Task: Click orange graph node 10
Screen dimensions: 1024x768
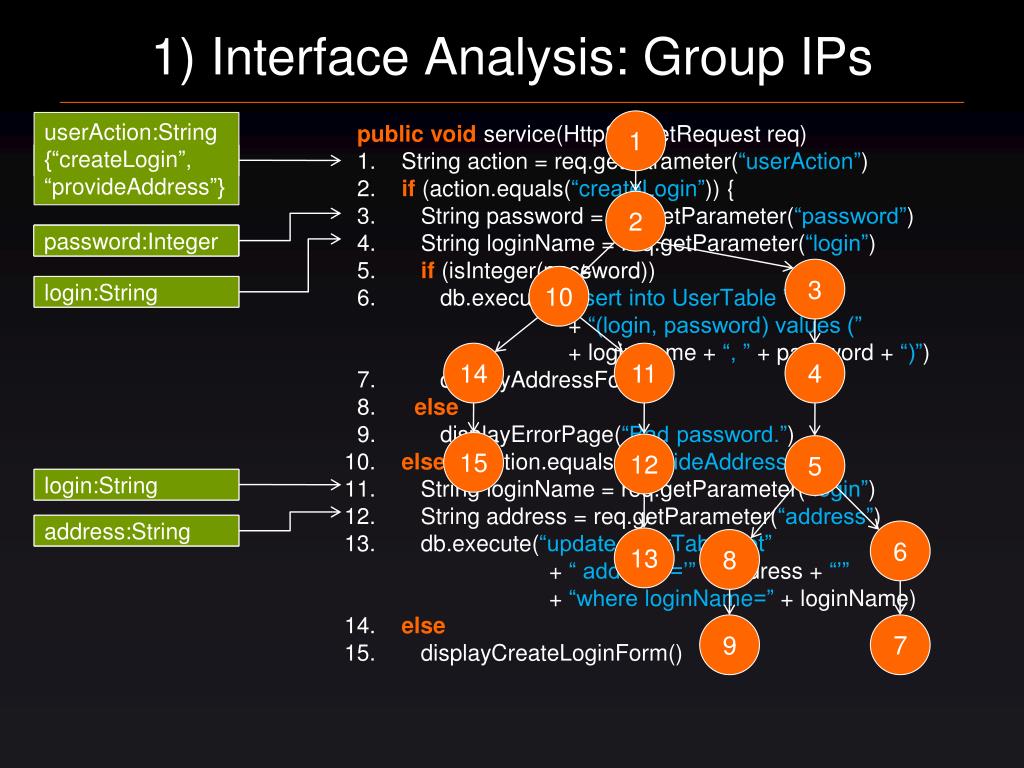Action: (559, 296)
